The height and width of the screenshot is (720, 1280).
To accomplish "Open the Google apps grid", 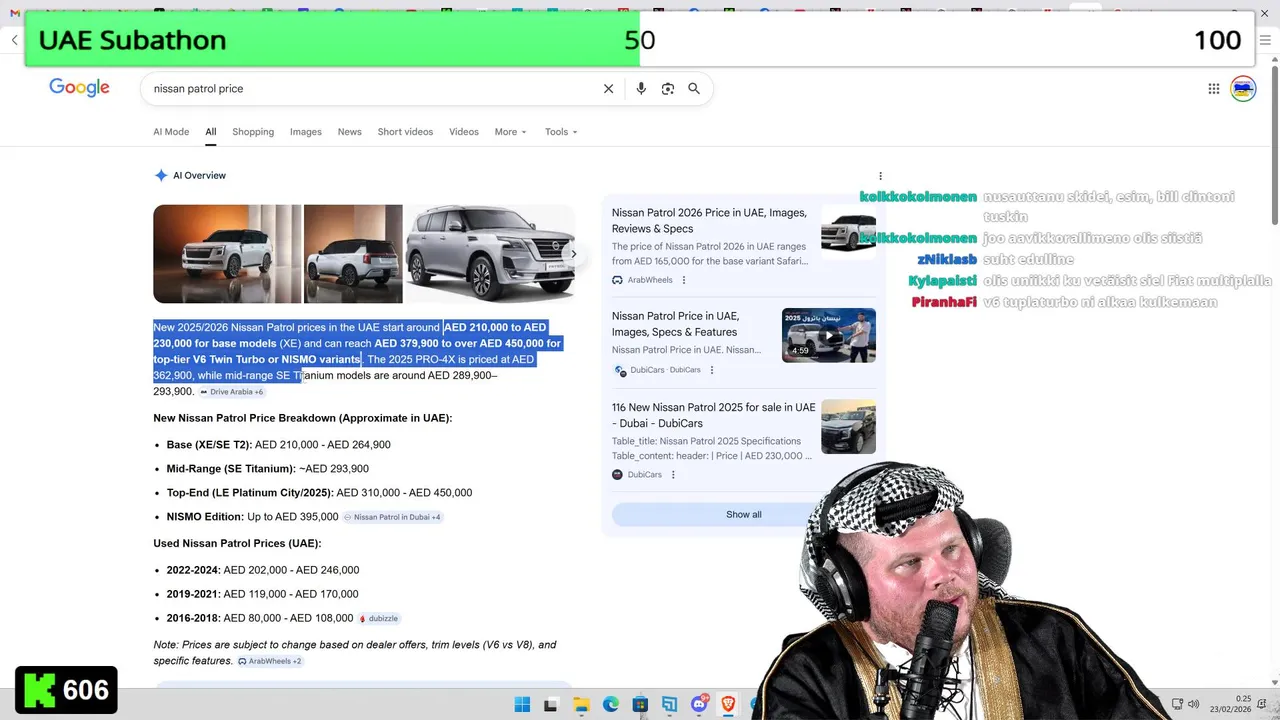I will (1214, 89).
